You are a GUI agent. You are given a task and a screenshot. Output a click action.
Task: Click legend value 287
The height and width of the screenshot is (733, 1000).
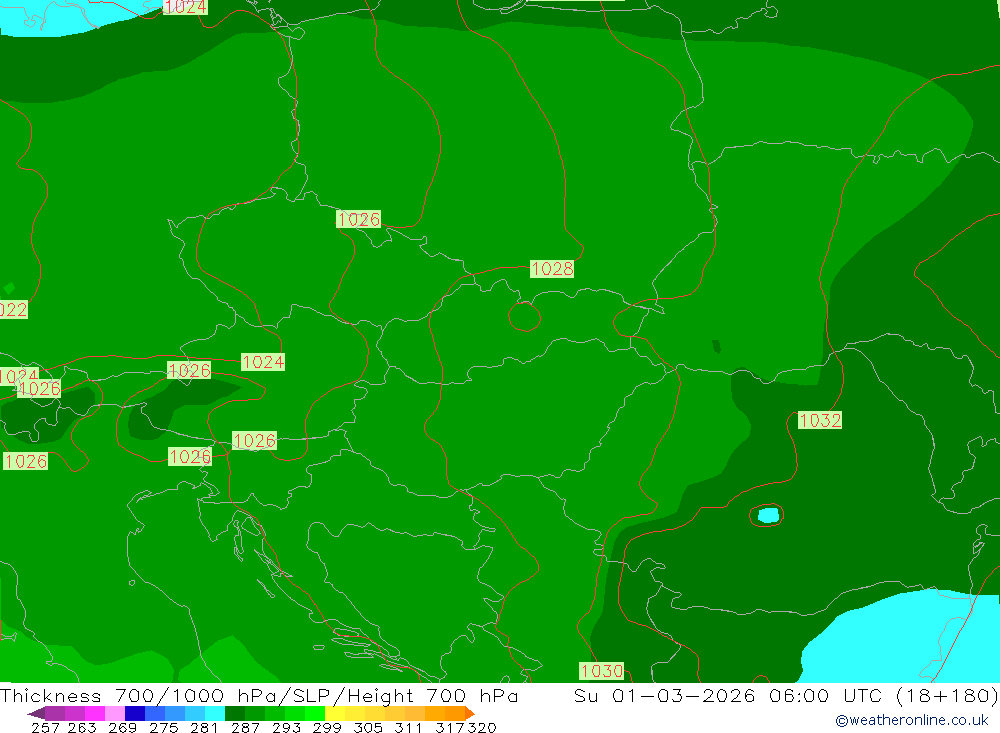point(245,728)
